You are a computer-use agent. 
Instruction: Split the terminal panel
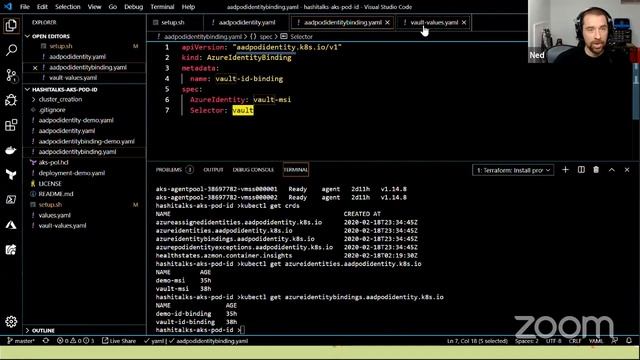[x=581, y=170]
